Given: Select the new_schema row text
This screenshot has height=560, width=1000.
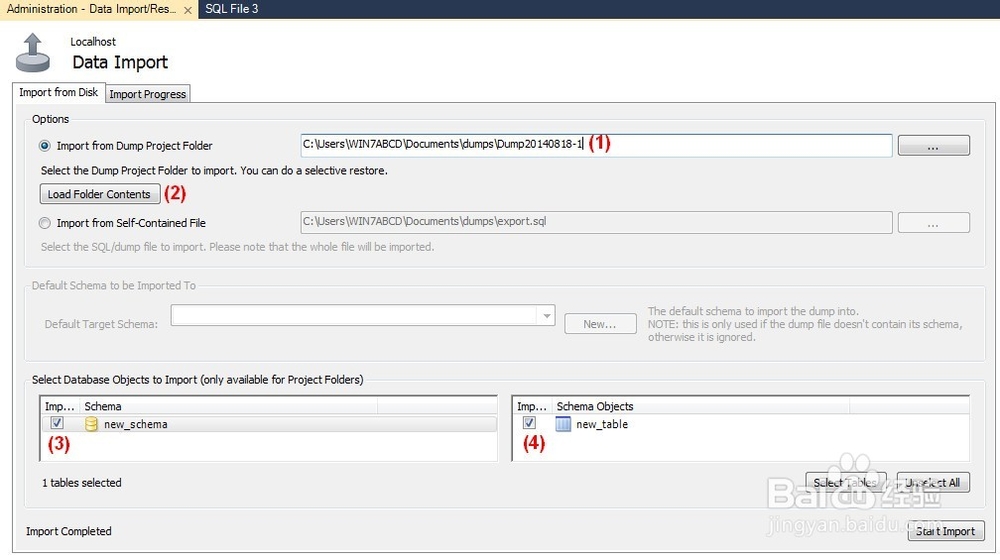Looking at the screenshot, I should (136, 425).
